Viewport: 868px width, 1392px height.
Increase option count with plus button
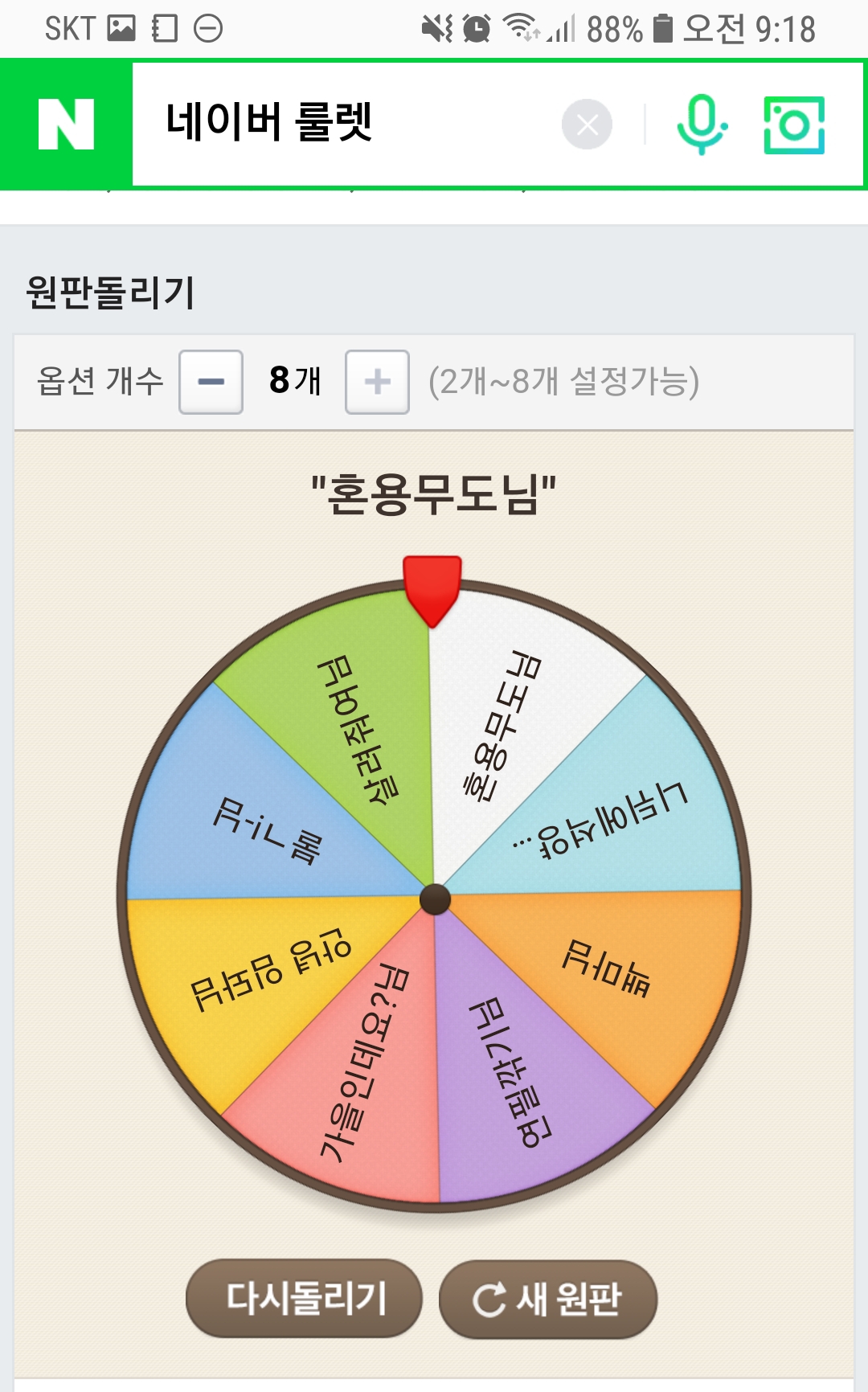click(x=377, y=382)
